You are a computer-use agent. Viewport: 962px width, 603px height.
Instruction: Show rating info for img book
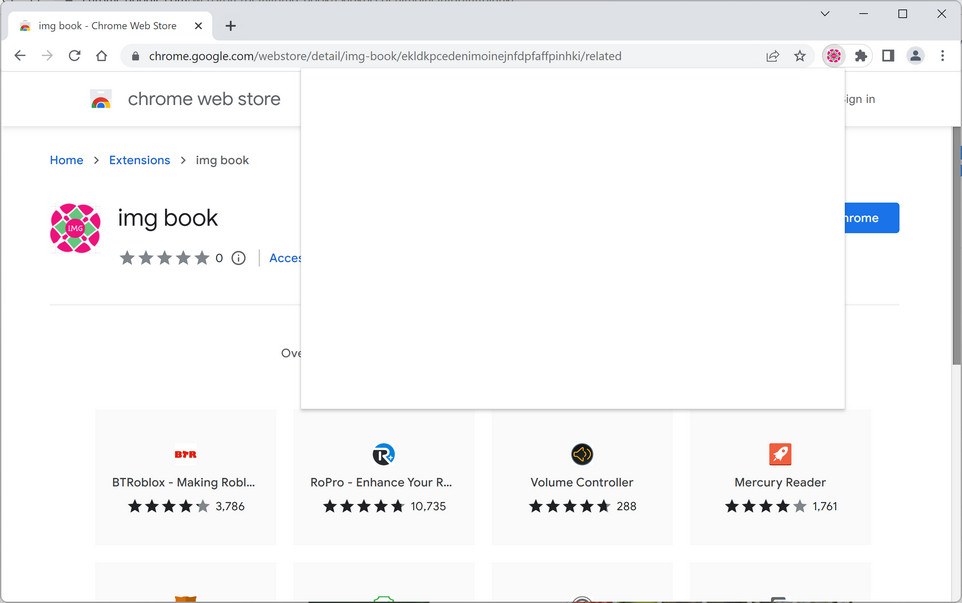pos(239,258)
